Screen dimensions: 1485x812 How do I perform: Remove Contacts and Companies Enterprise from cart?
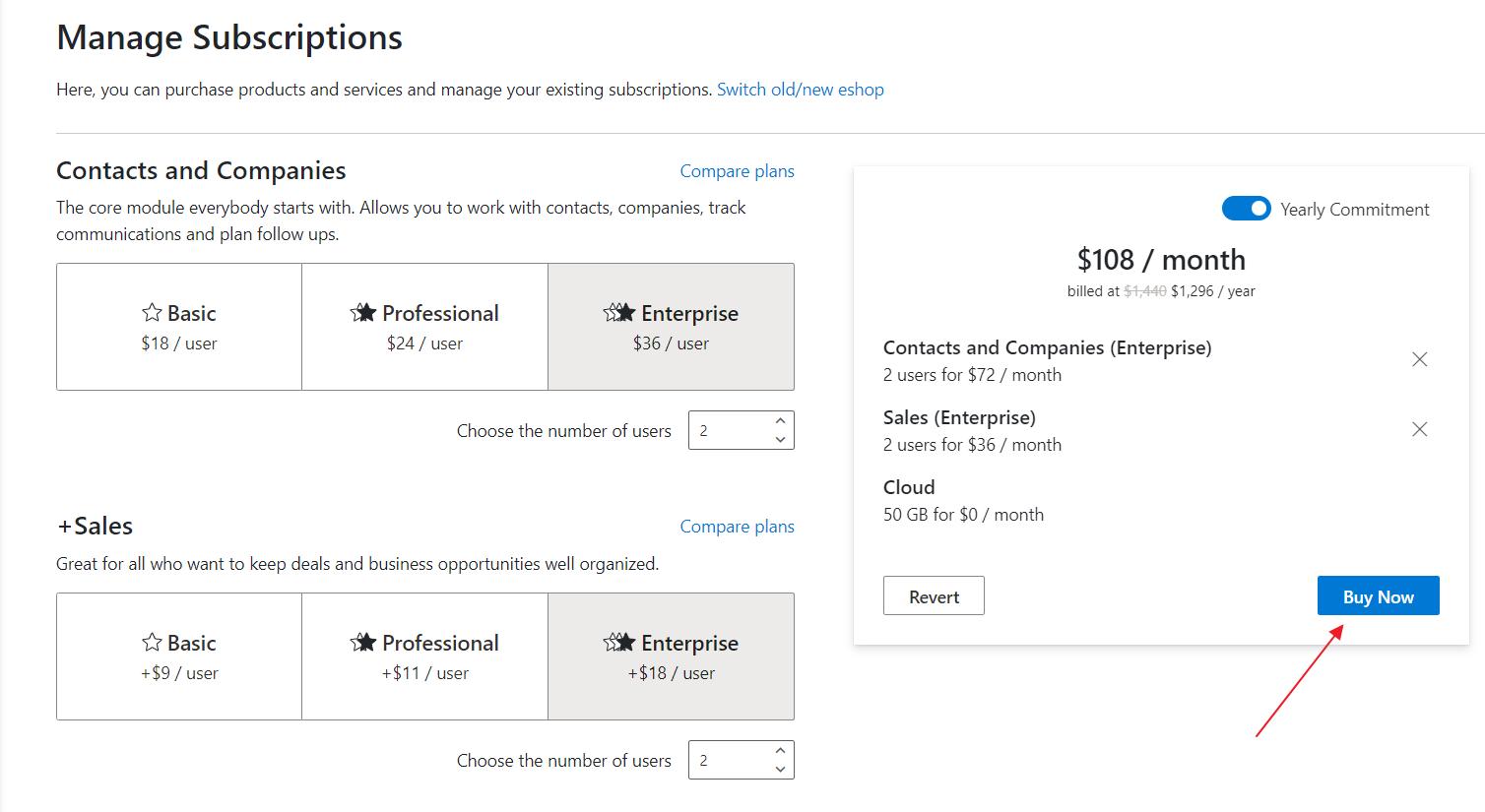click(1419, 359)
